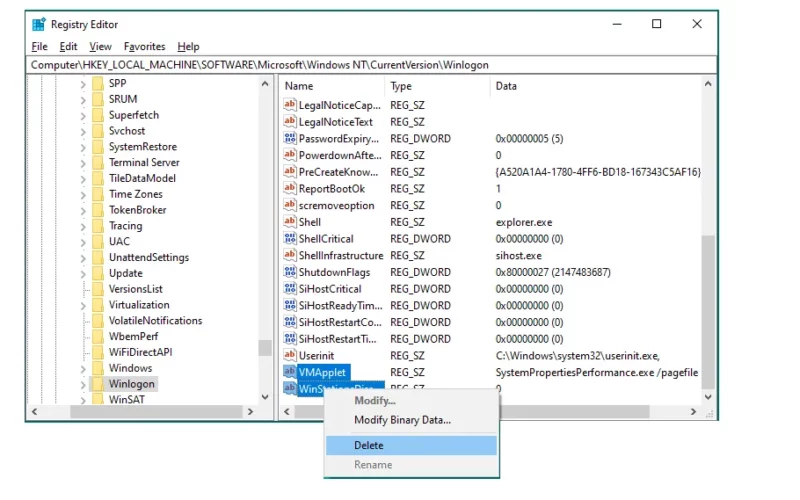
Task: Click the SystemPropertiesPerformance.exe data cell
Action: (x=596, y=372)
